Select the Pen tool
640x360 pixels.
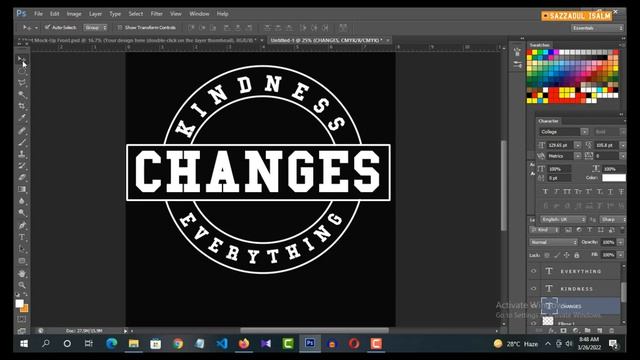point(22,225)
